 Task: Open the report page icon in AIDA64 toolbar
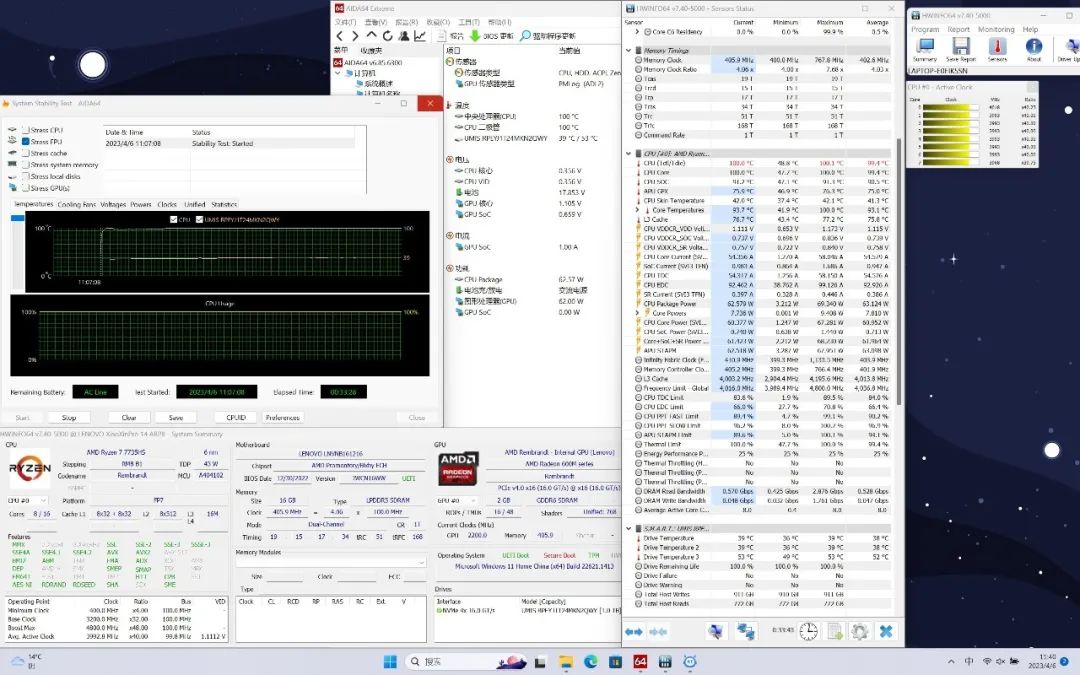(x=442, y=36)
